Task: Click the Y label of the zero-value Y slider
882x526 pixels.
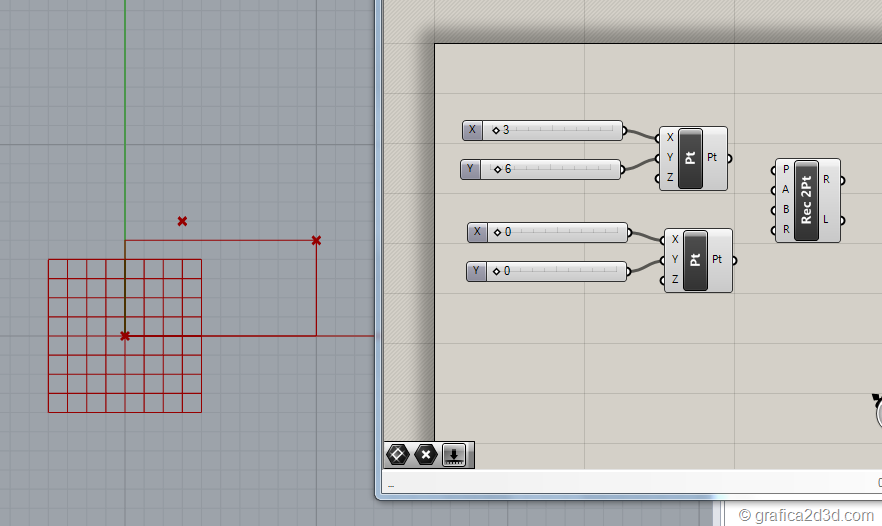Action: coord(477,271)
